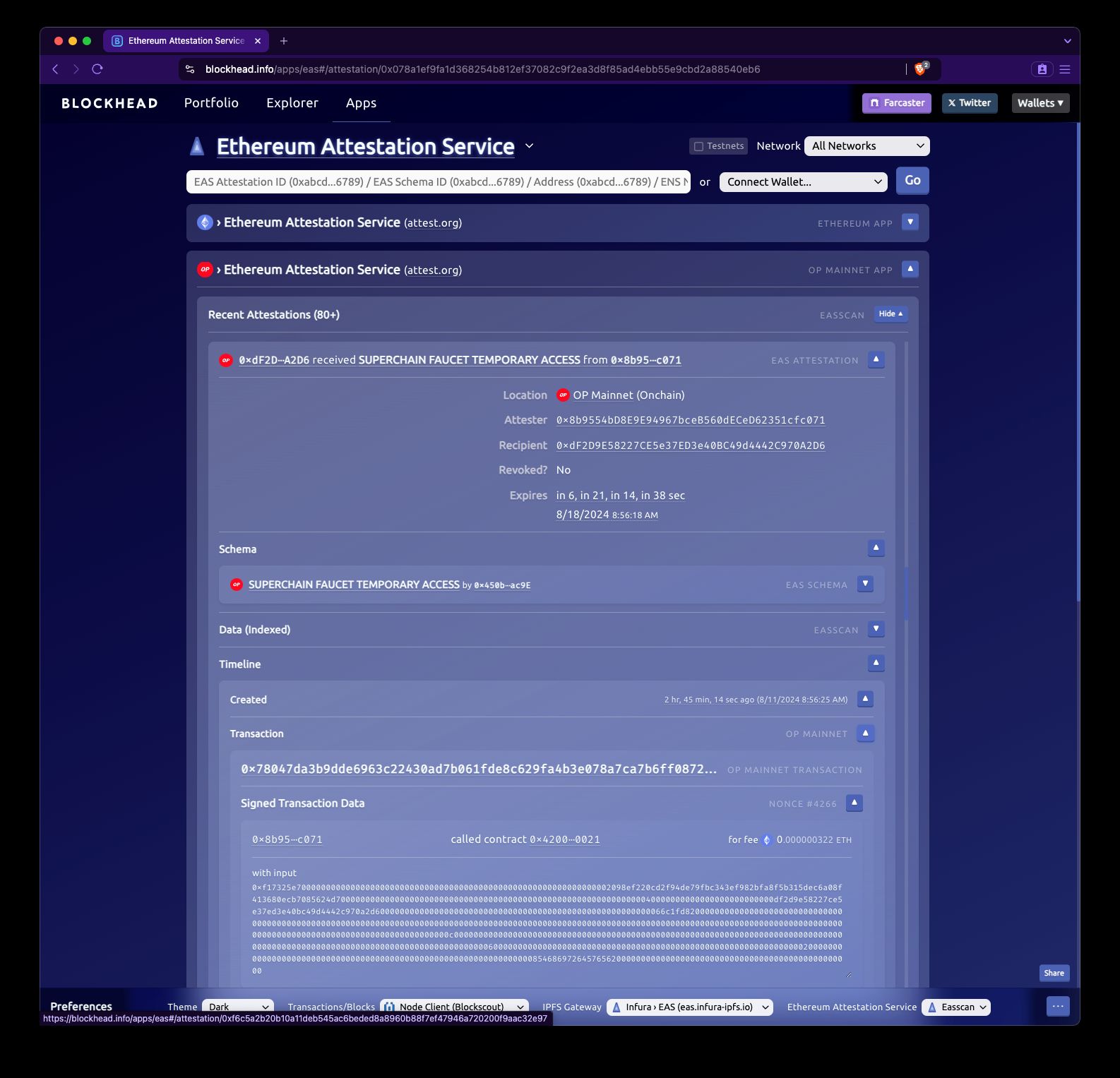Open SUPERCHAIN FAUCET TEMPORARY ACCESS in attestation title
The image size is (1120, 1078).
point(470,360)
